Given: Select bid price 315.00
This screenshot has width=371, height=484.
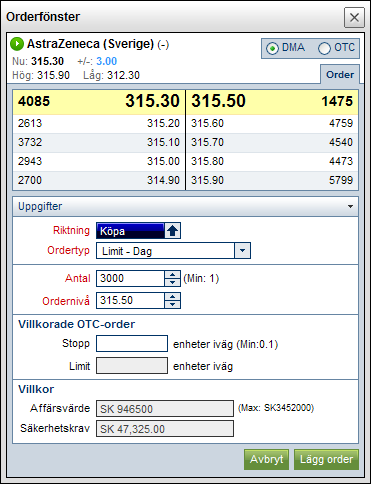Looking at the screenshot, I should pyautogui.click(x=163, y=161).
